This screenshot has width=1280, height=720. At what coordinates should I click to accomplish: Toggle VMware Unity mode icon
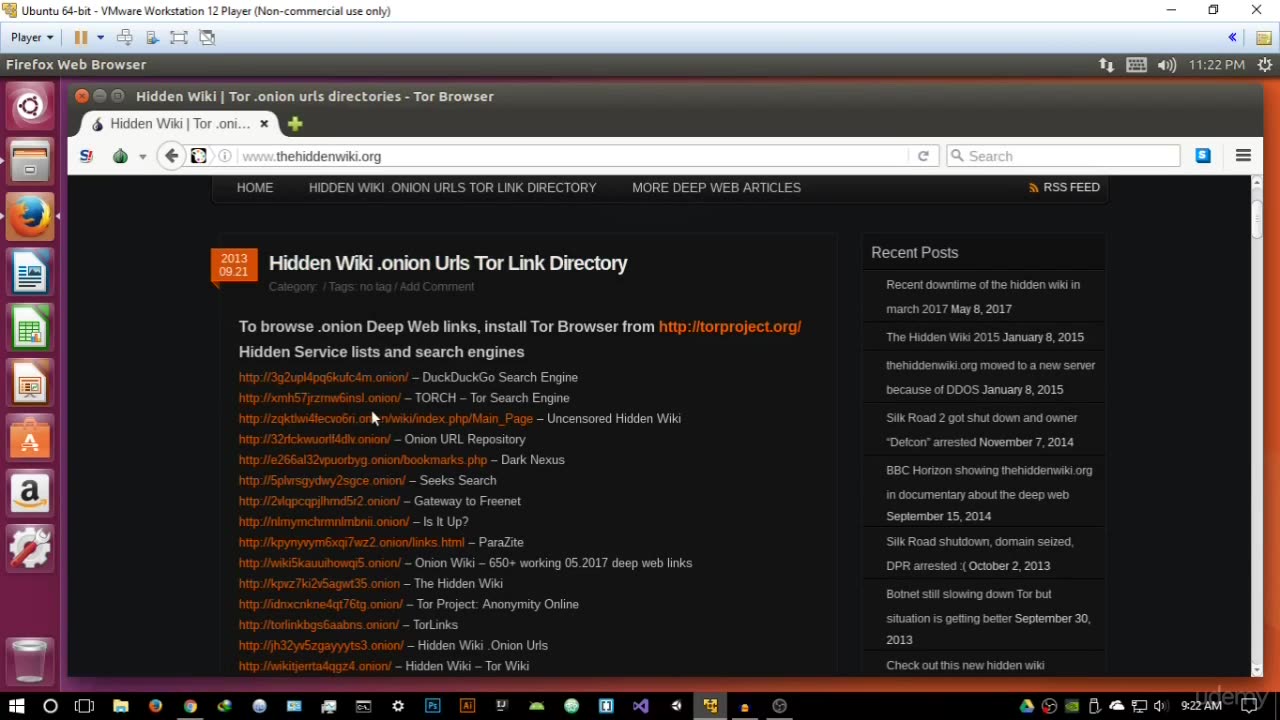point(207,37)
